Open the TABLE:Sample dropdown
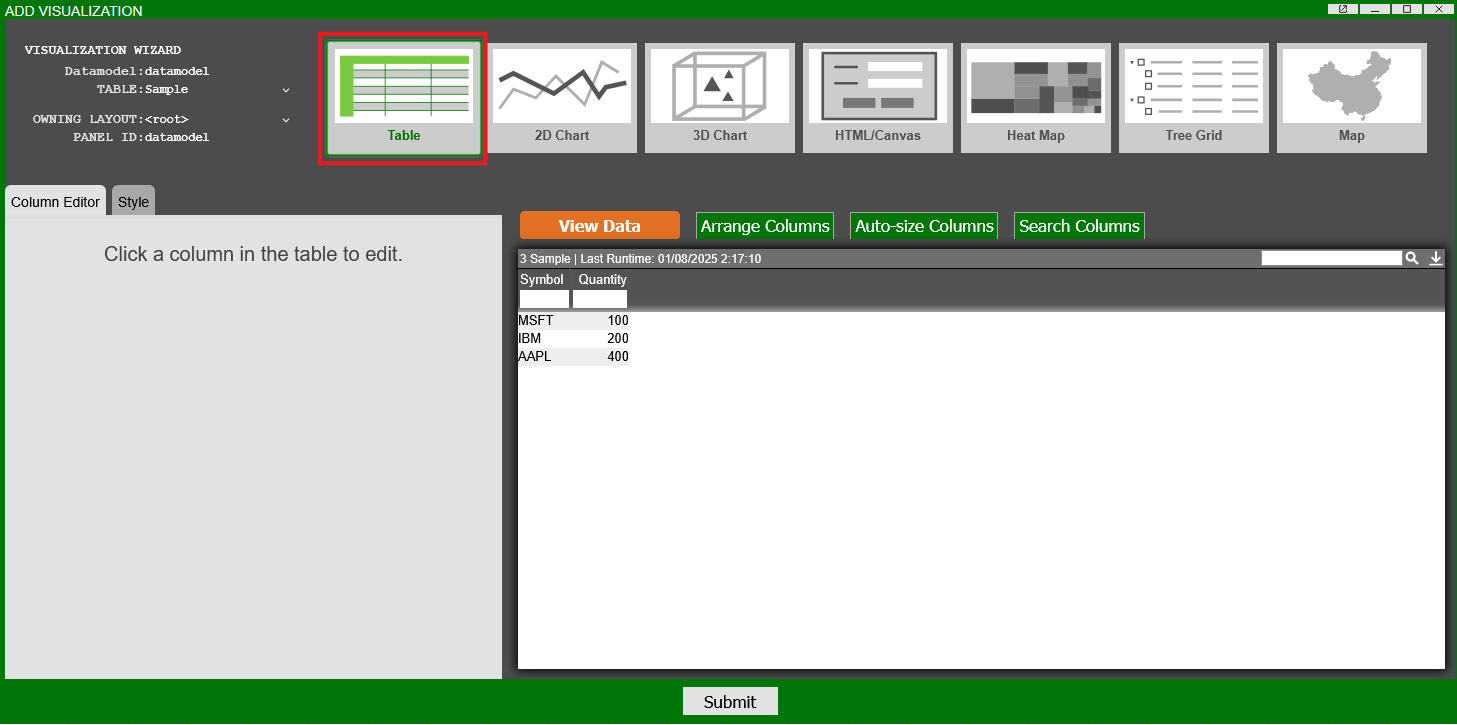Viewport: 1457px width, 725px height. (286, 89)
